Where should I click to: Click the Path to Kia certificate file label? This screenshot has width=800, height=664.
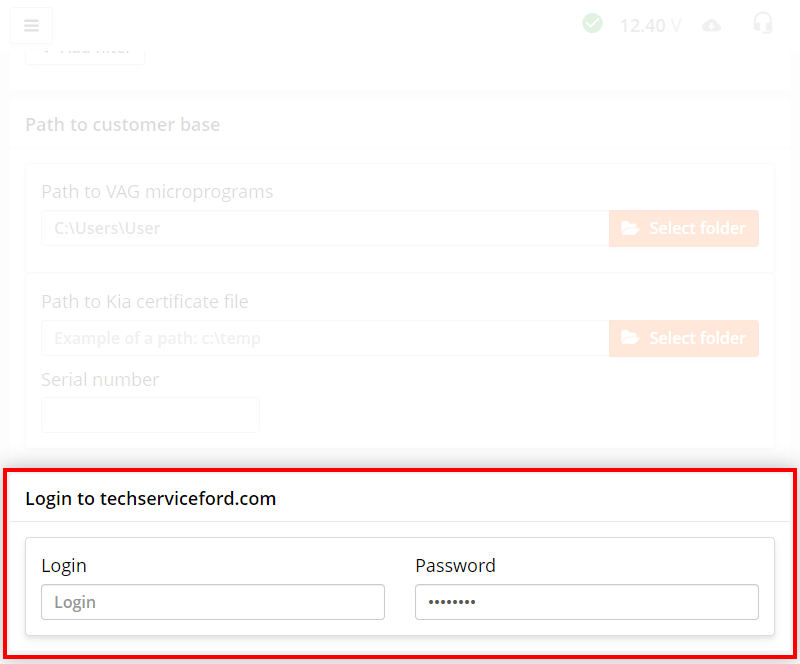[x=144, y=302]
